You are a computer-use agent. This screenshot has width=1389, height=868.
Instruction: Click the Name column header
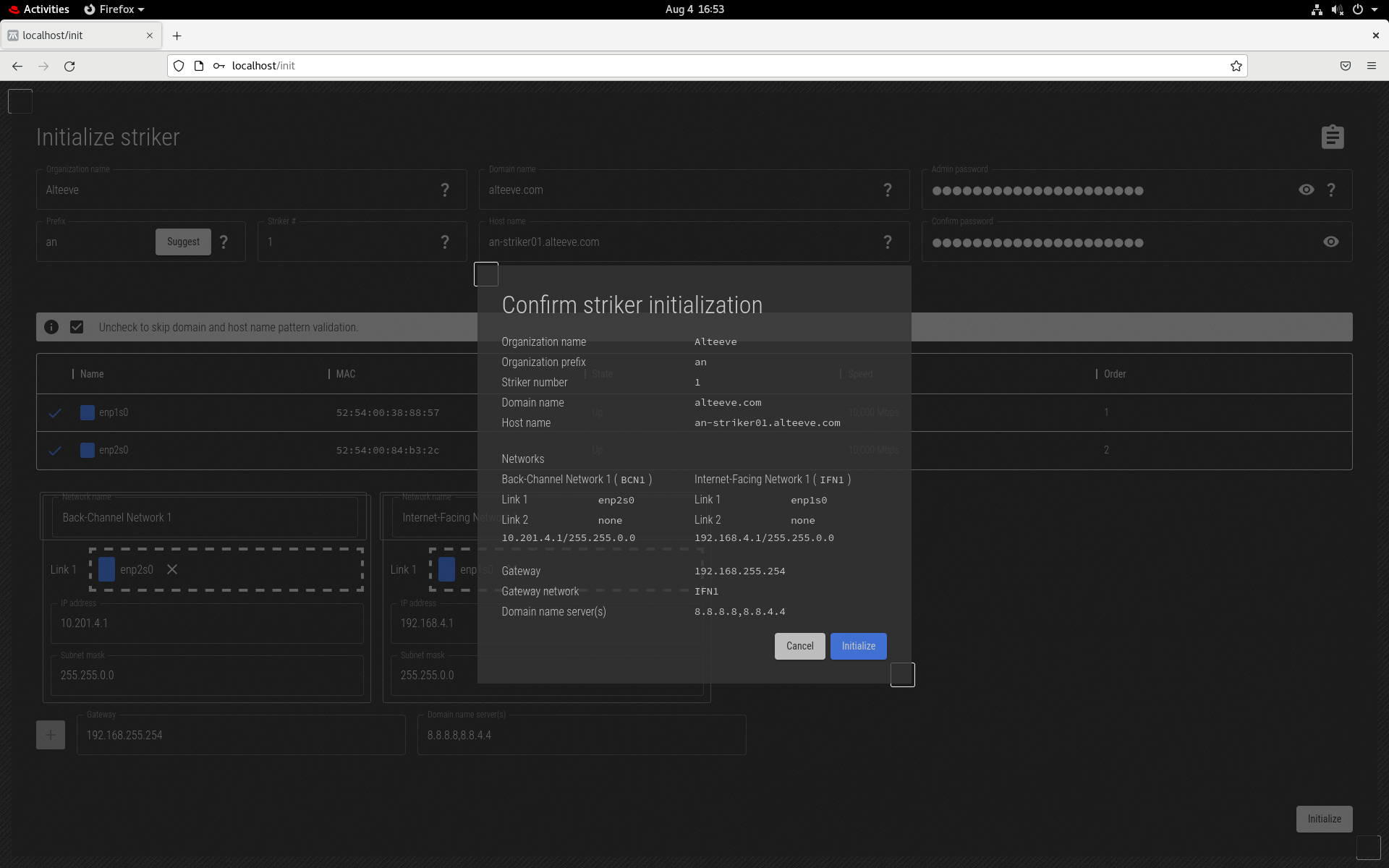(92, 374)
